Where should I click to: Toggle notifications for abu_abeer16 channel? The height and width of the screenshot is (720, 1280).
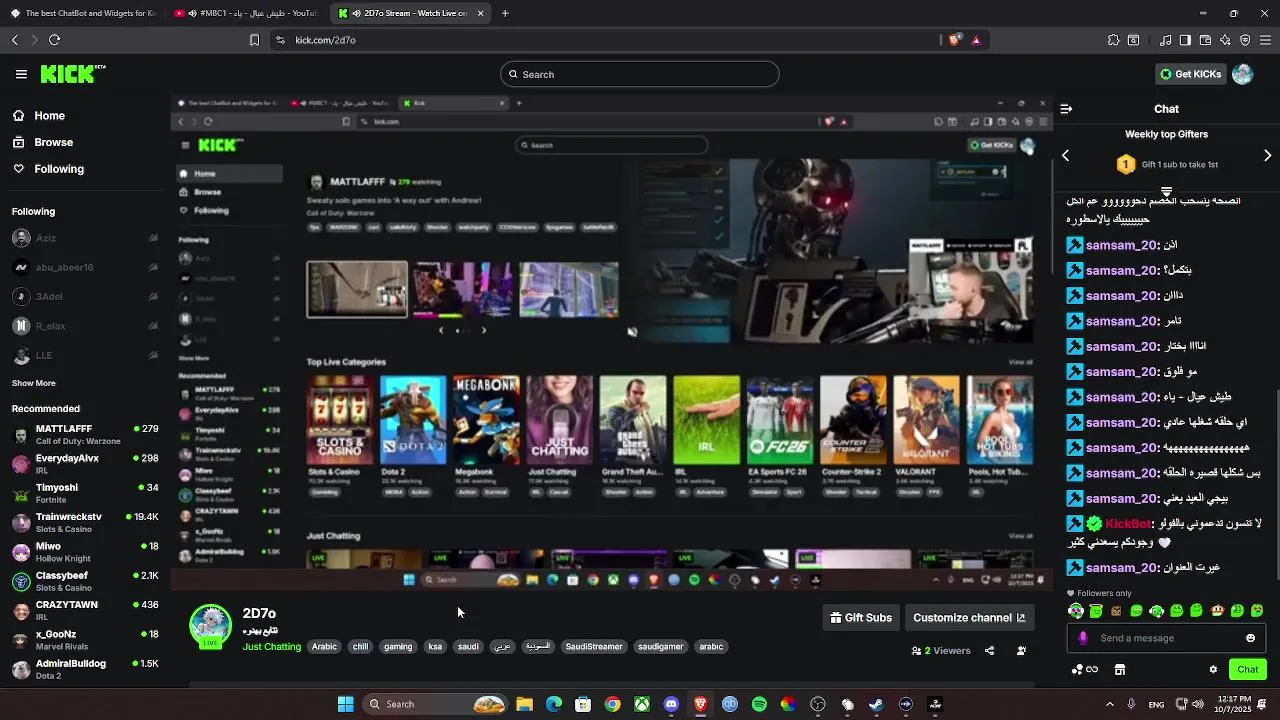[x=153, y=267]
